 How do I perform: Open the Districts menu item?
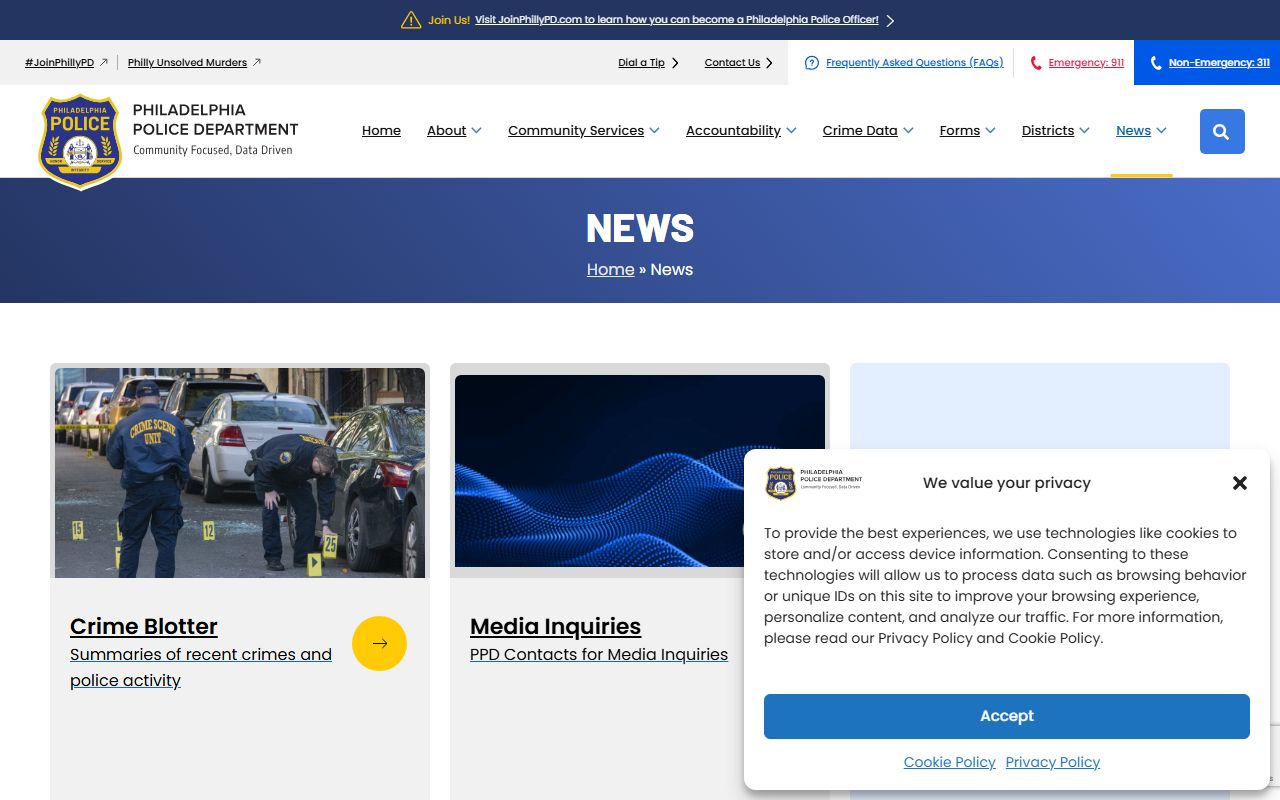[1048, 131]
